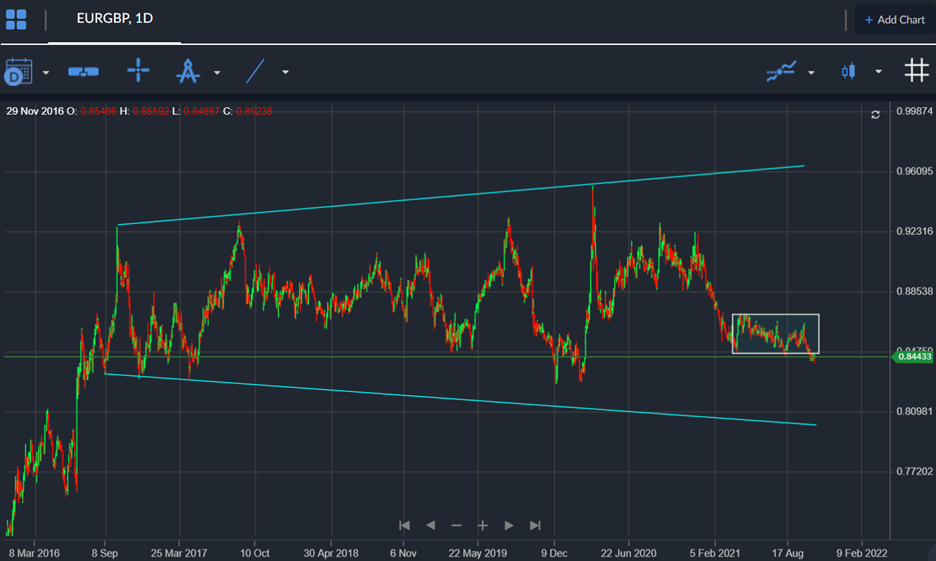Click the refresh icon near price axis
The height and width of the screenshot is (561, 936).
pyautogui.click(x=876, y=115)
